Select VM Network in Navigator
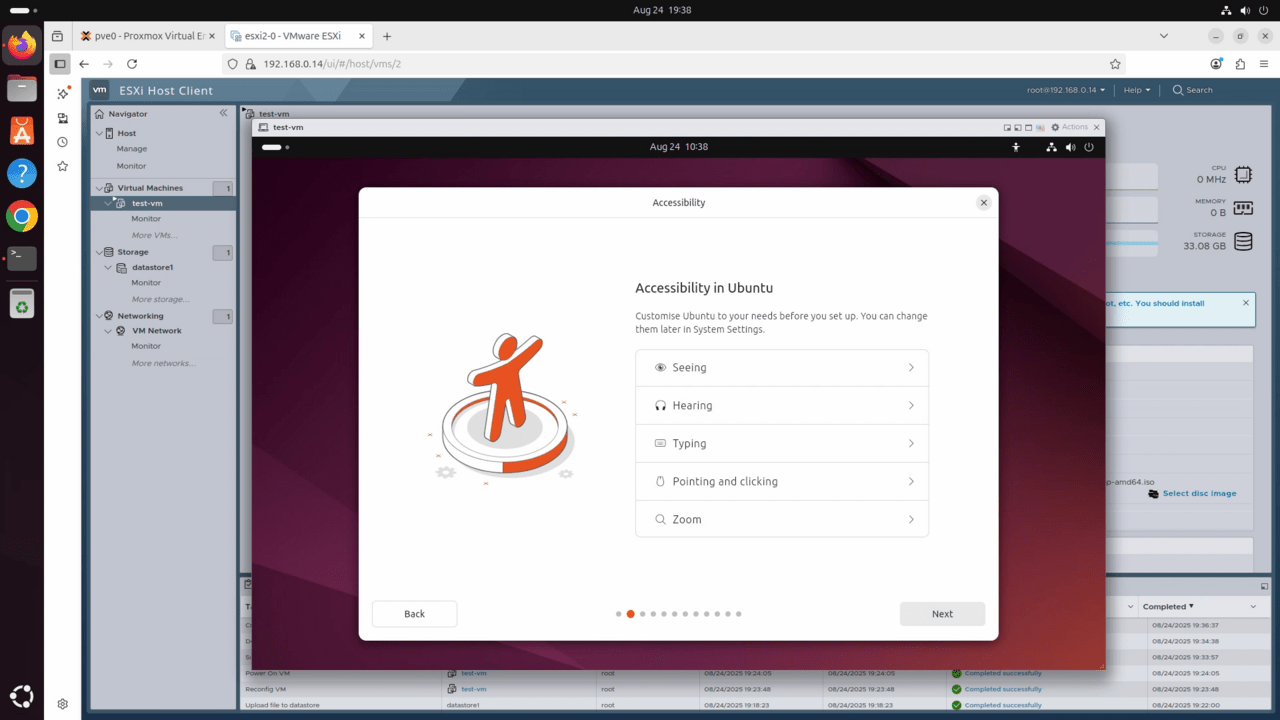1280x720 pixels. coord(157,331)
